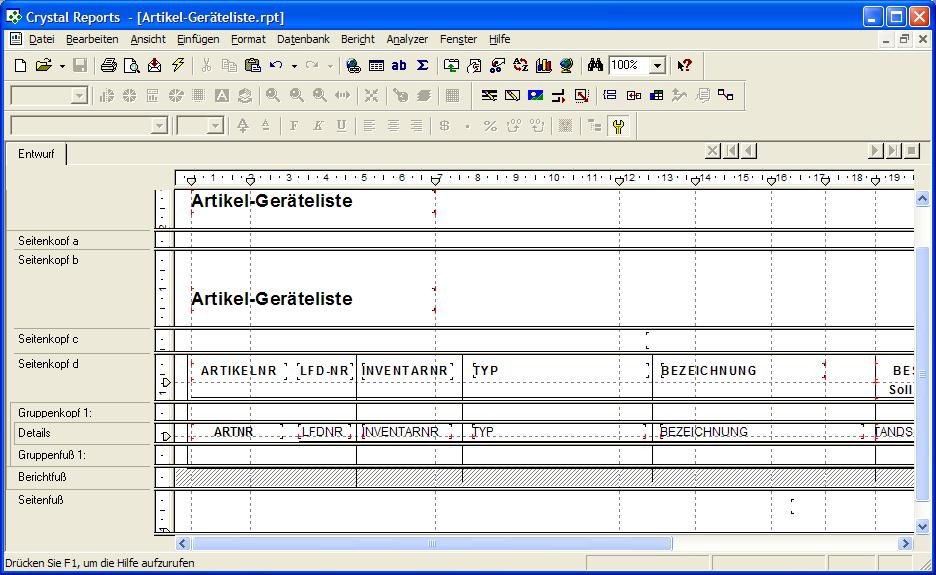Viewport: 936px width, 575px height.
Task: Select the ARTIKELNR heading text
Action: 239,371
